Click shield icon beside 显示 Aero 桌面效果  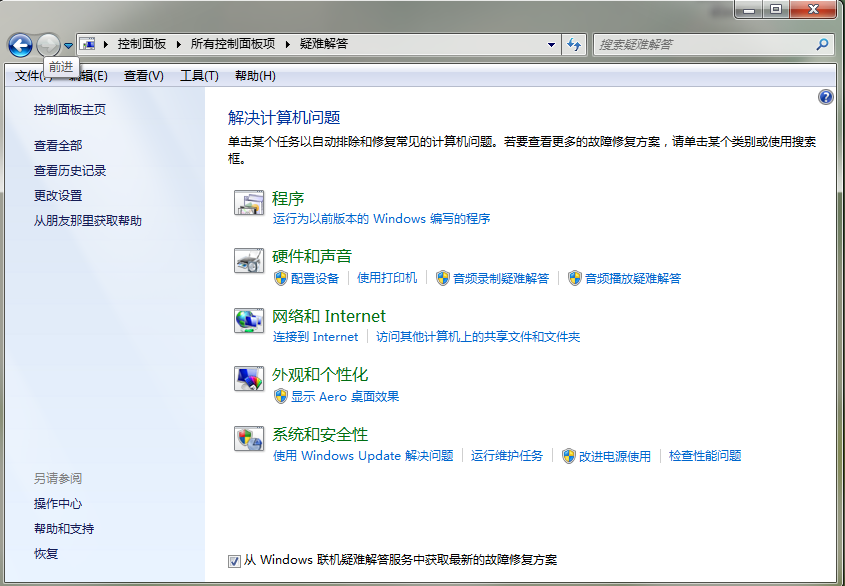coord(281,396)
